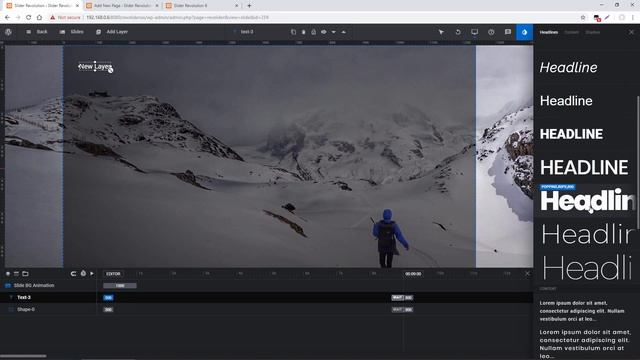Select the New Layer text on canvas

pyautogui.click(x=95, y=67)
